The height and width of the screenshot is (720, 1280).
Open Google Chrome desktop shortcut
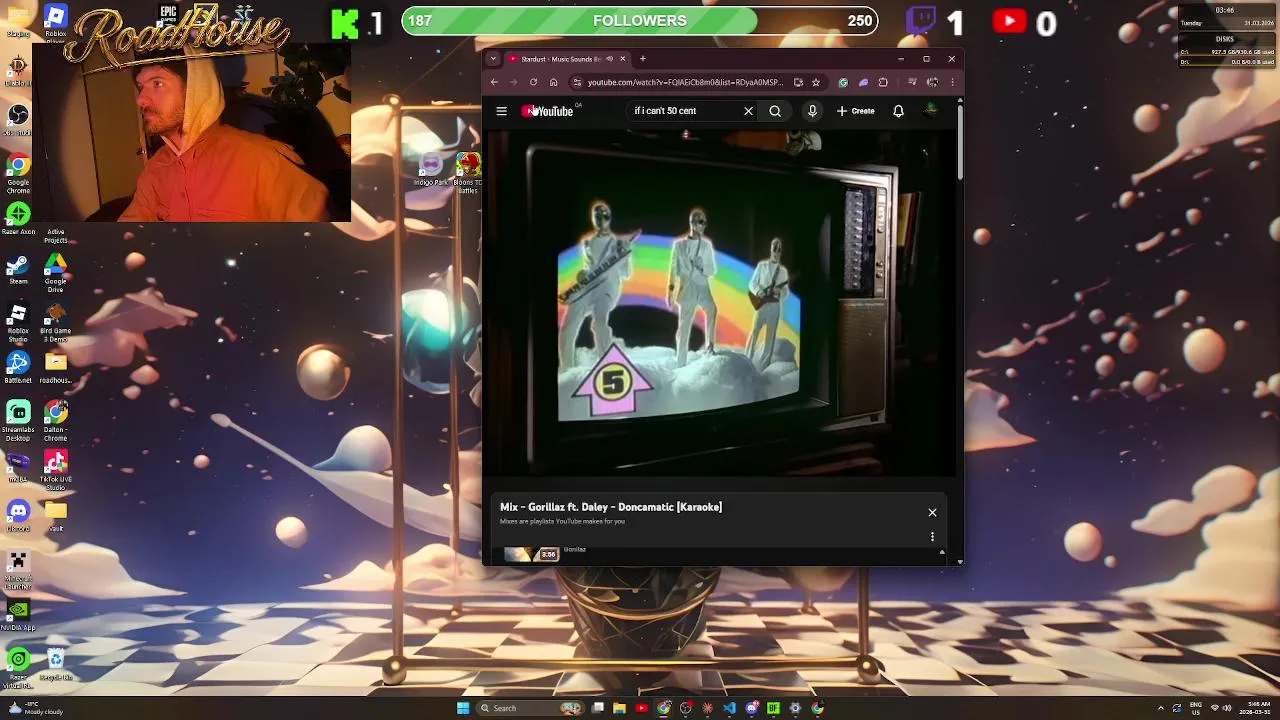[x=19, y=171]
